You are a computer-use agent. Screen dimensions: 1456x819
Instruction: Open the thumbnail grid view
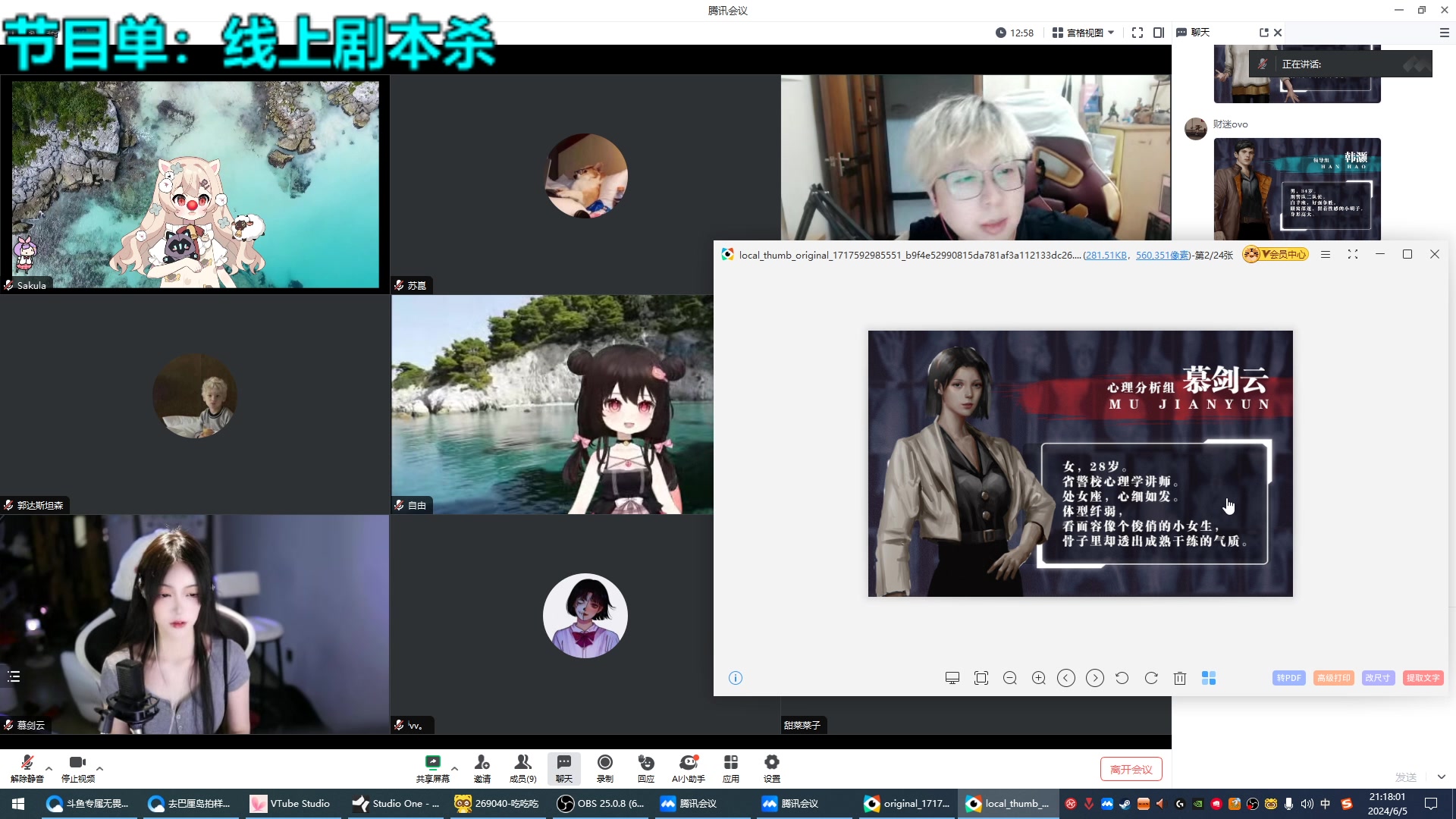coord(1209,678)
